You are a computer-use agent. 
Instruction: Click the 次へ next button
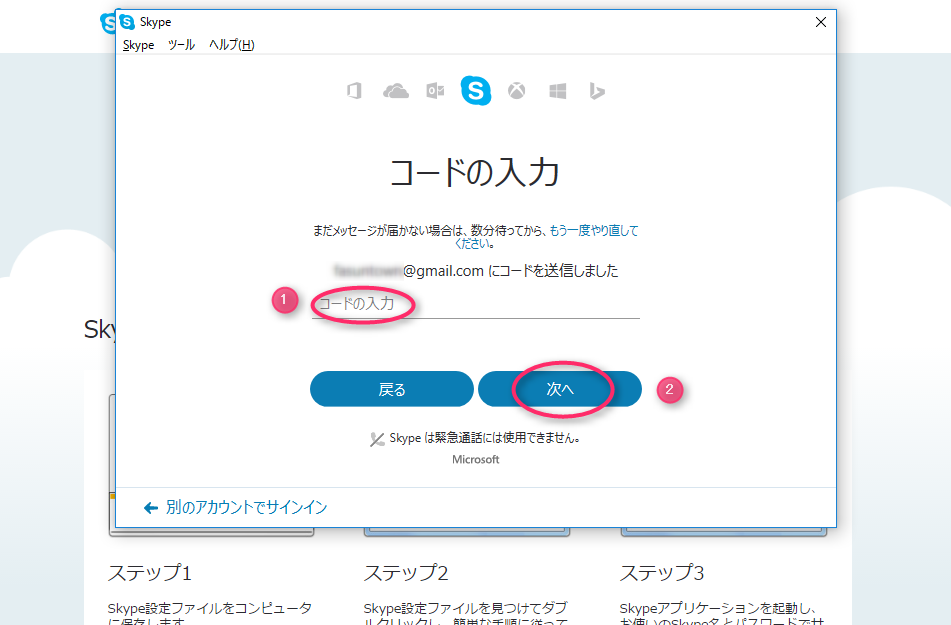click(560, 389)
